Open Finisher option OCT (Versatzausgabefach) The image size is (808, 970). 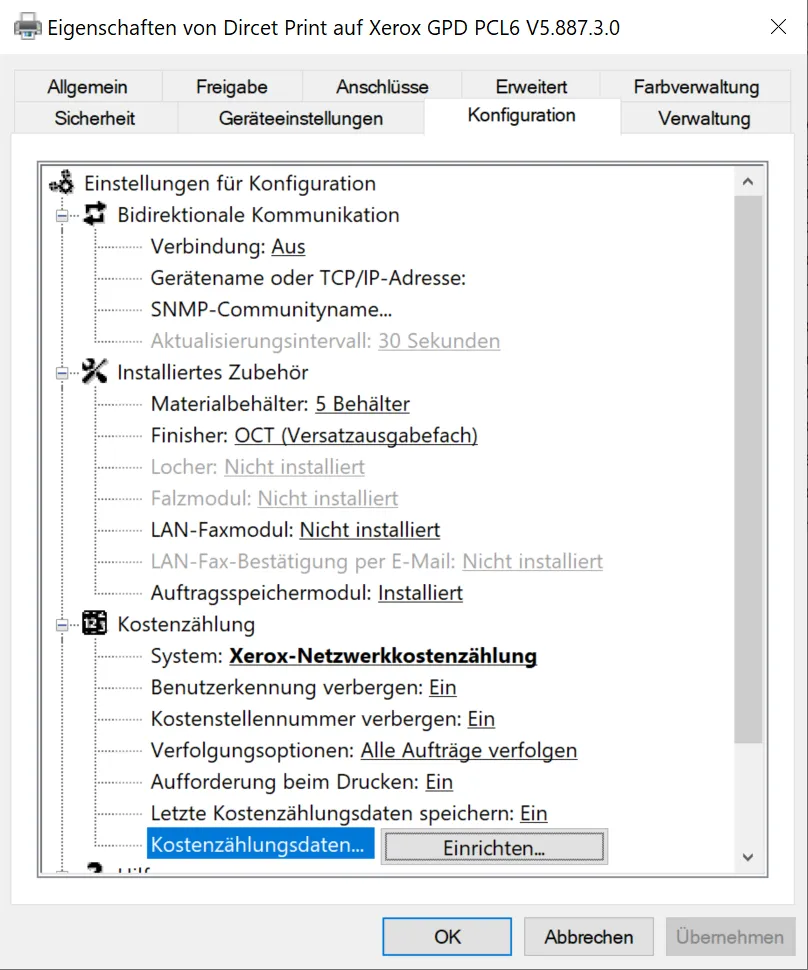[356, 435]
